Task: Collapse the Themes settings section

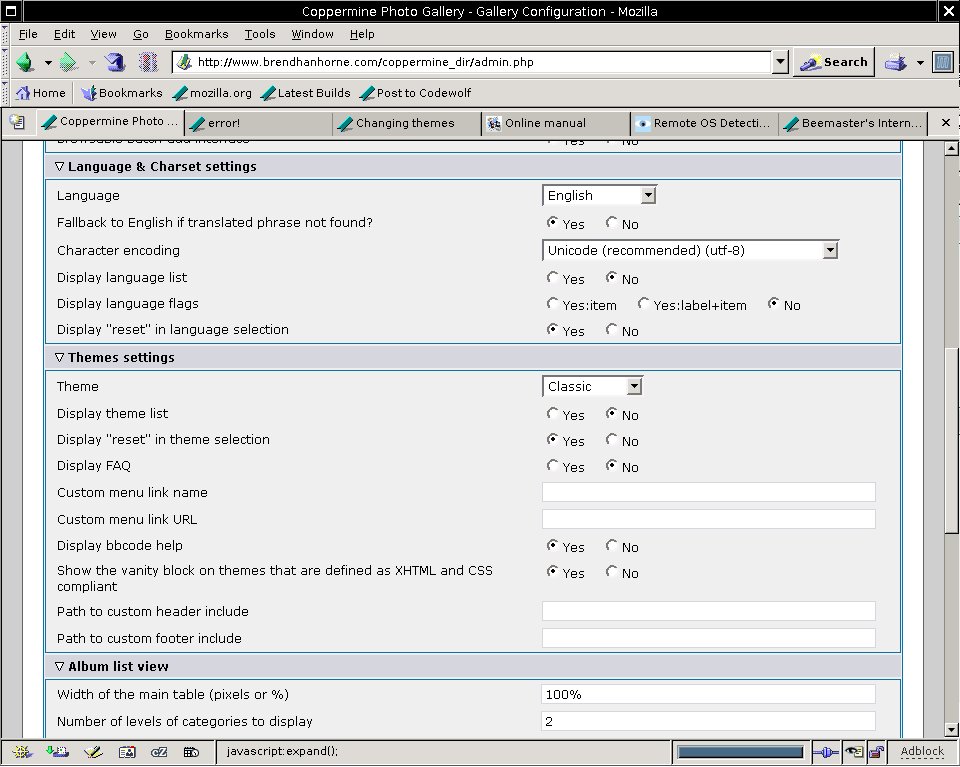Action: coord(59,357)
